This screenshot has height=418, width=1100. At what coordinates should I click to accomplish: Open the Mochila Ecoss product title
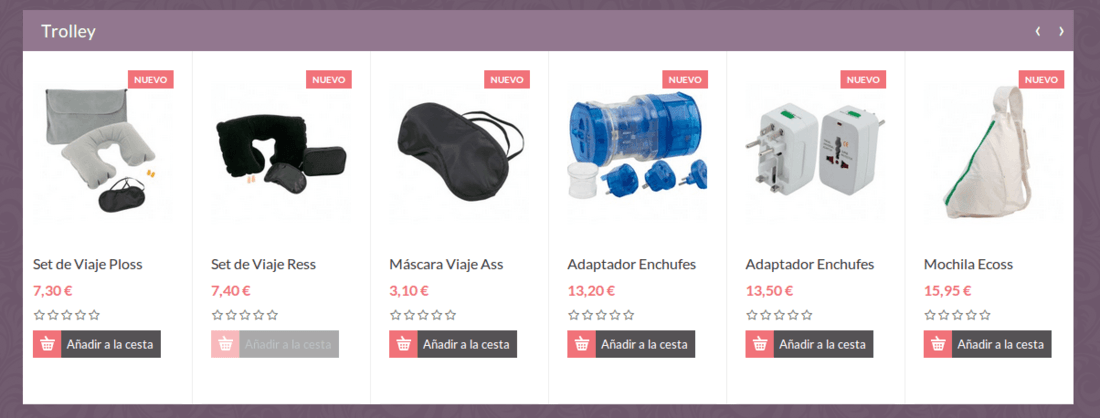pos(968,264)
